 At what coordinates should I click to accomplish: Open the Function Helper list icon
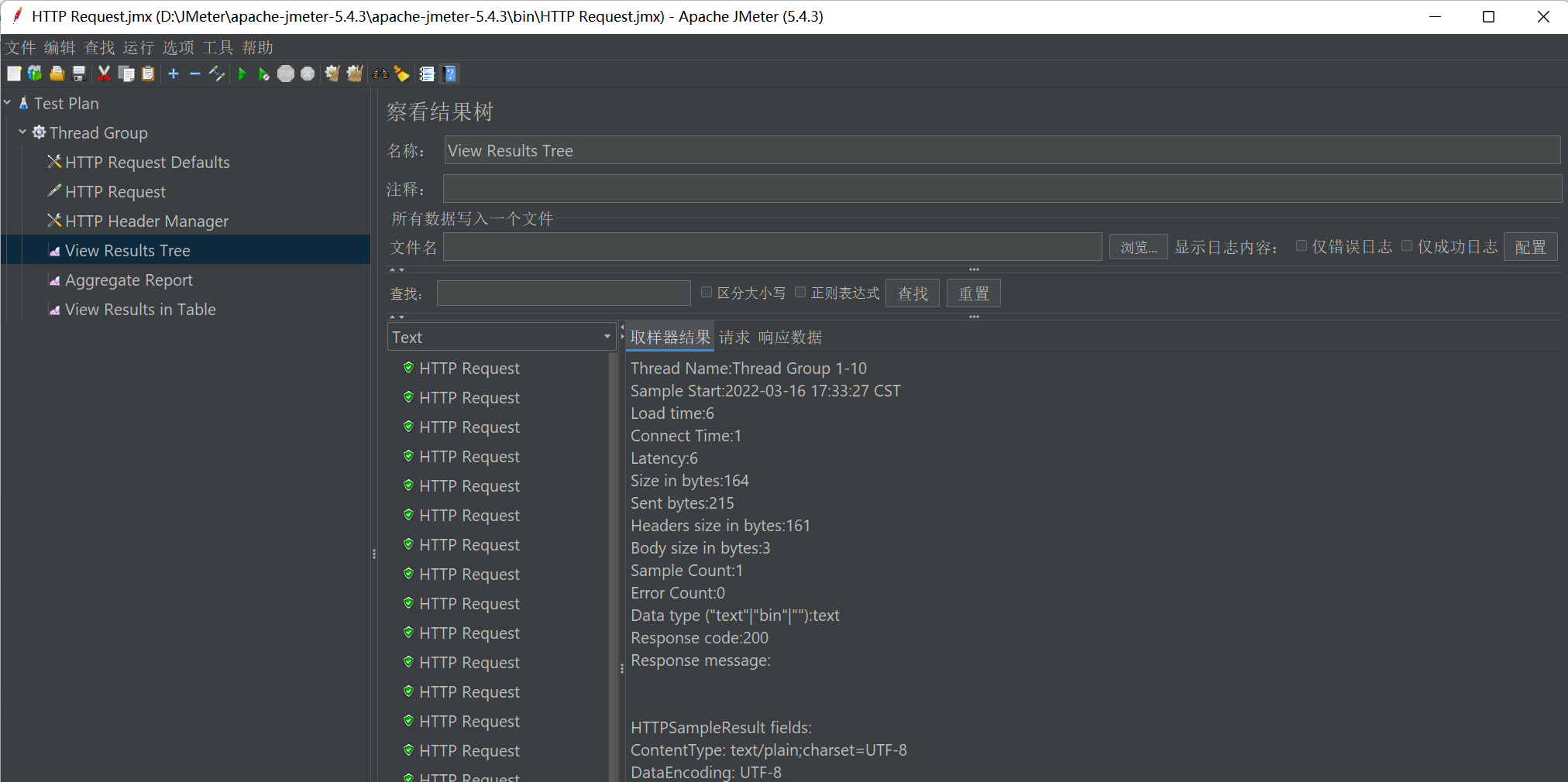point(427,74)
